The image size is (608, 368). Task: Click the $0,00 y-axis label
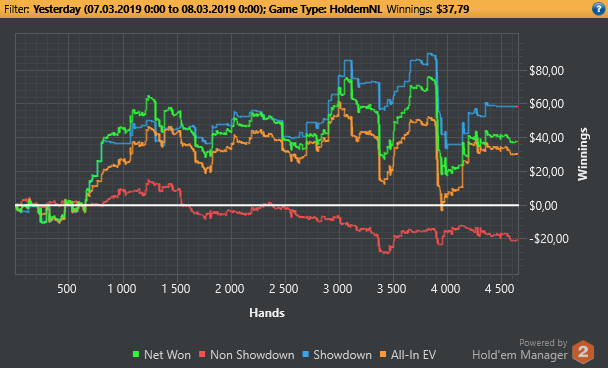pyautogui.click(x=543, y=206)
